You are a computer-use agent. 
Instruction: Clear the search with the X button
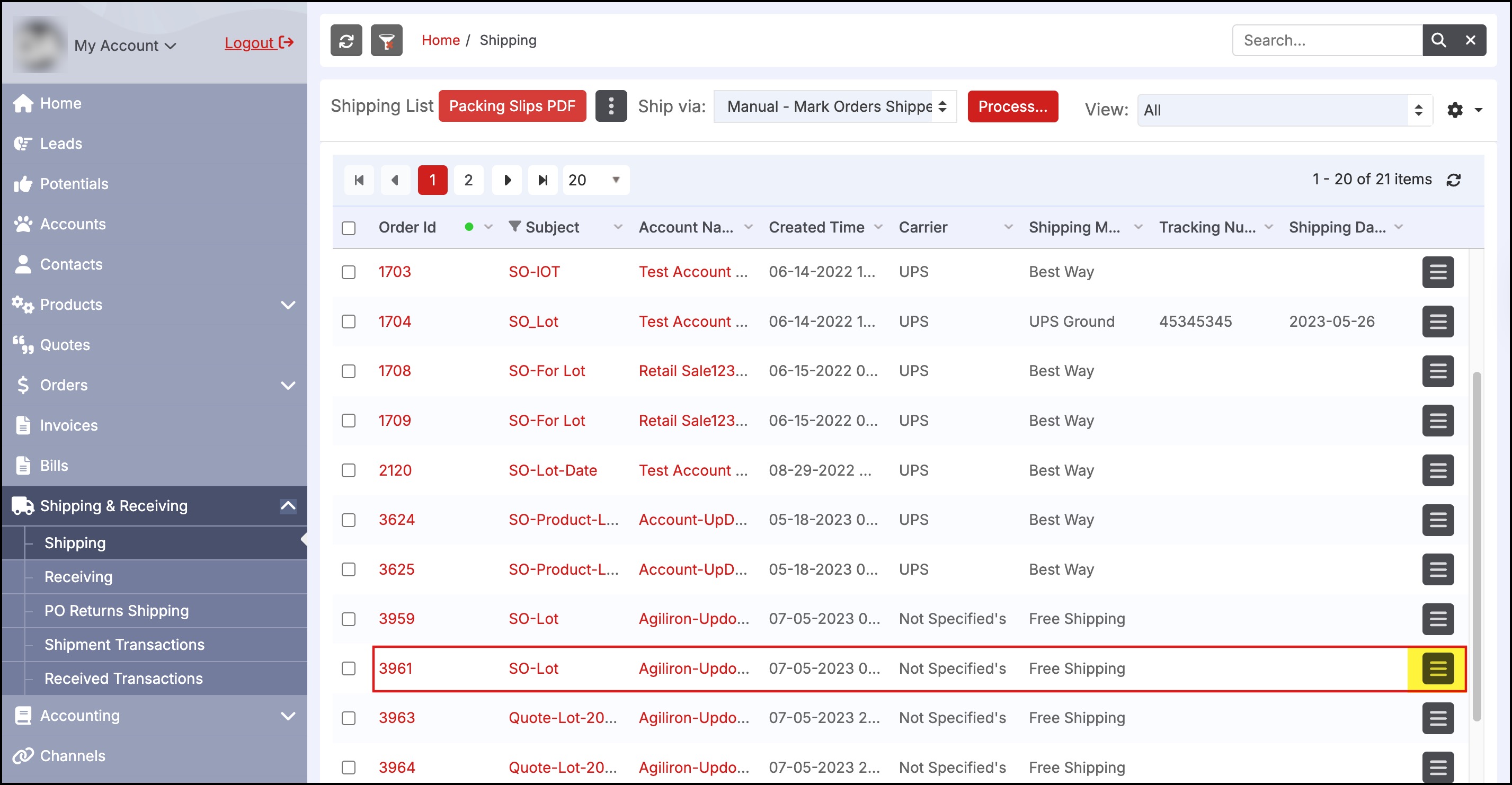coord(1470,40)
